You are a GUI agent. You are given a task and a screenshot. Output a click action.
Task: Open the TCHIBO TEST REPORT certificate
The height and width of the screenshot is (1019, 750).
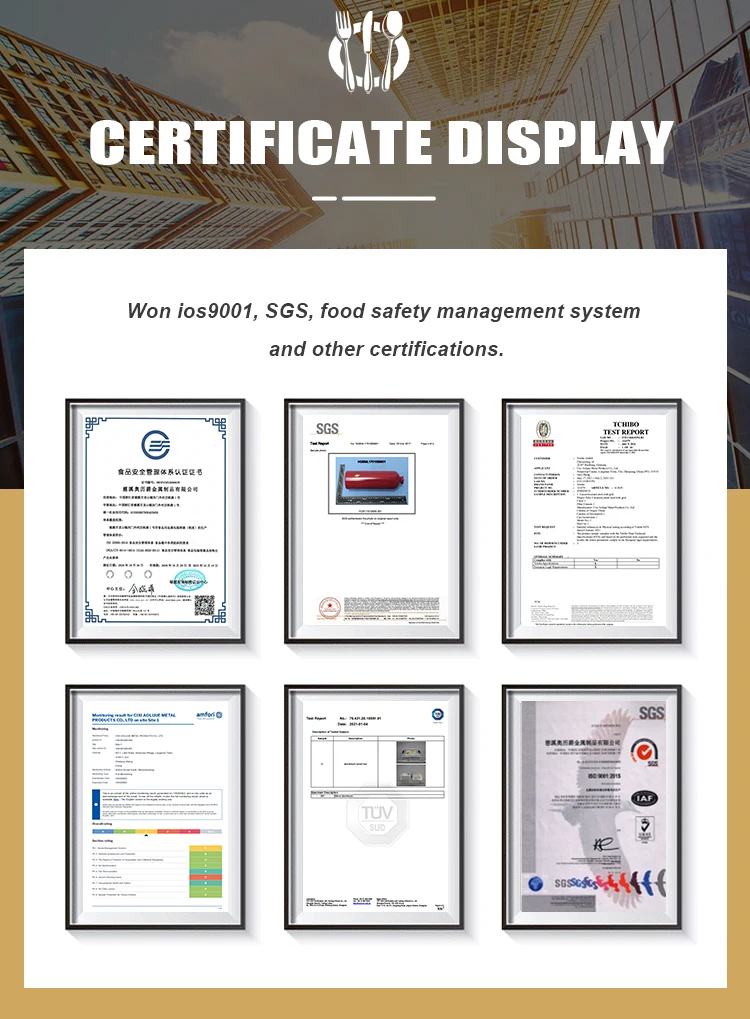pyautogui.click(x=591, y=521)
